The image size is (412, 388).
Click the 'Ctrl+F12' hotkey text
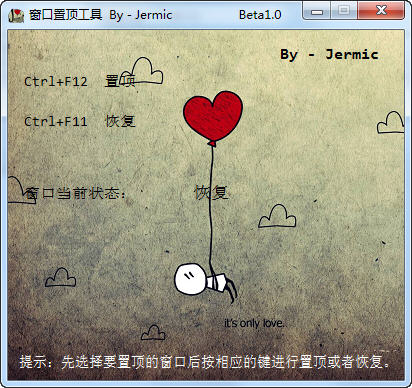(x=56, y=82)
